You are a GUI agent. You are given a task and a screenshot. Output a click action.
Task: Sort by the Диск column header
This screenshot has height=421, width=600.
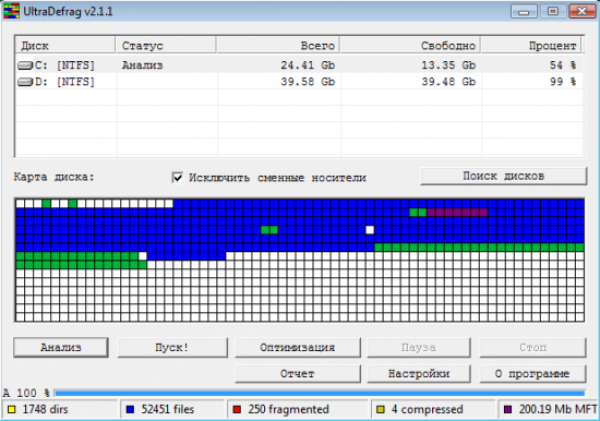coord(65,46)
